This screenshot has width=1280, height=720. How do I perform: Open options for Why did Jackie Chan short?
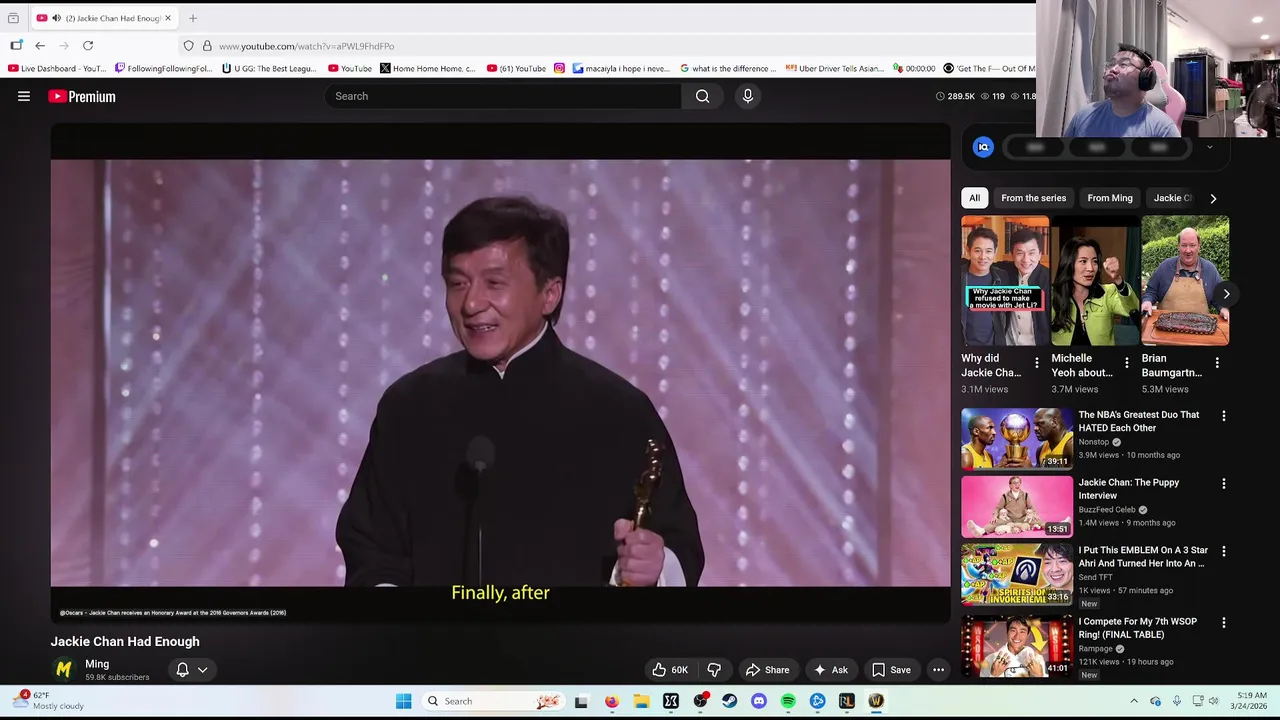pyautogui.click(x=1036, y=363)
